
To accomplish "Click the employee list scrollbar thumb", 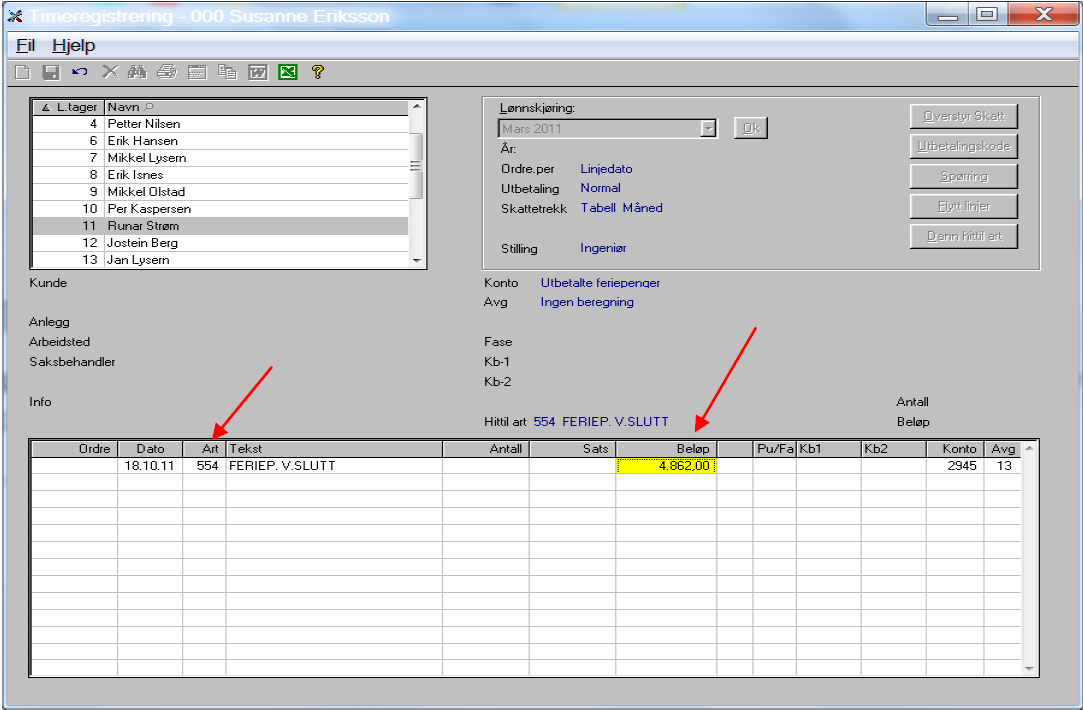I will point(416,166).
